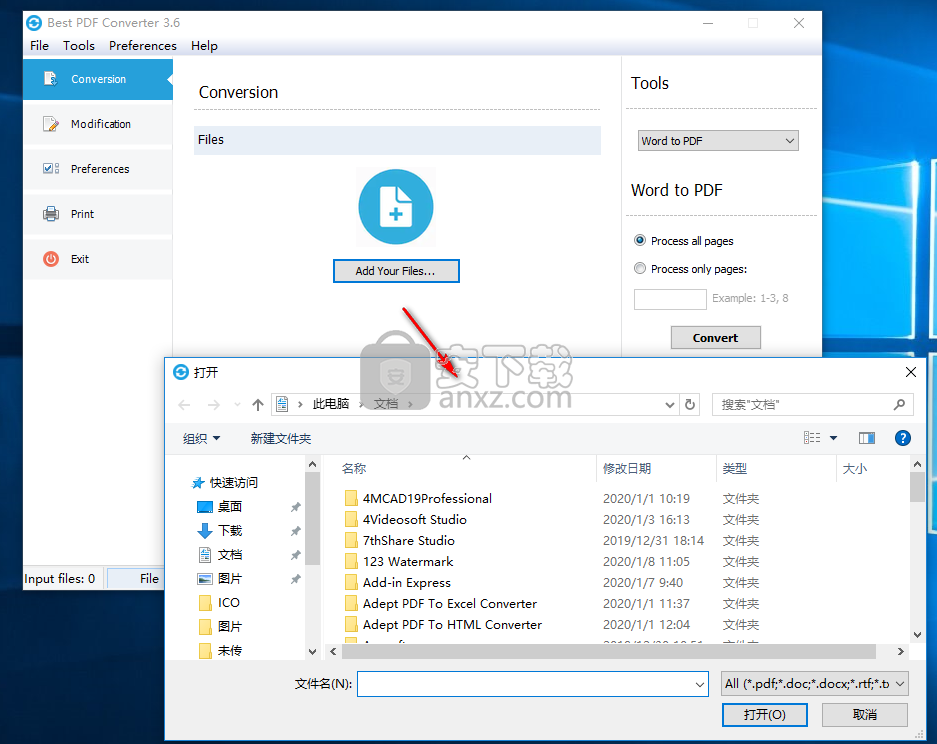Click the search magnifier icon
Screen dimensions: 937x744
pyautogui.click(x=899, y=405)
